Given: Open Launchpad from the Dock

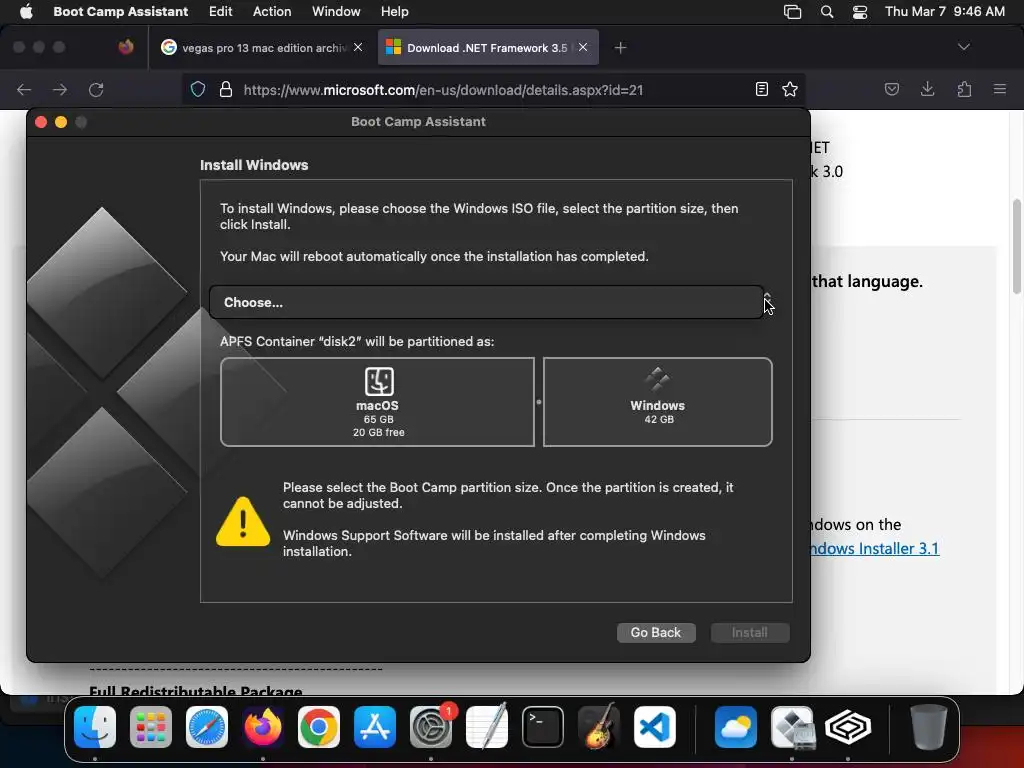Looking at the screenshot, I should (x=151, y=727).
